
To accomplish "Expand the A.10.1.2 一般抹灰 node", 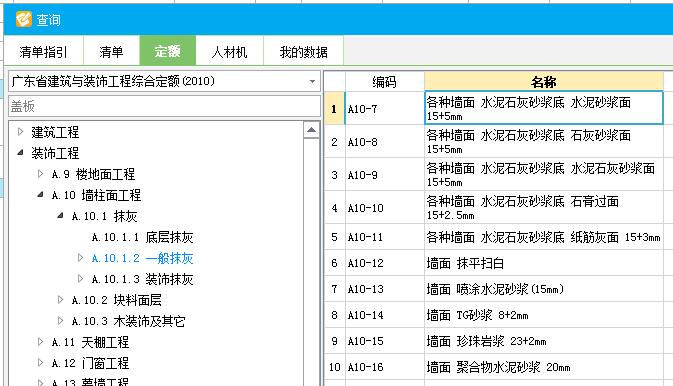I will 80,258.
